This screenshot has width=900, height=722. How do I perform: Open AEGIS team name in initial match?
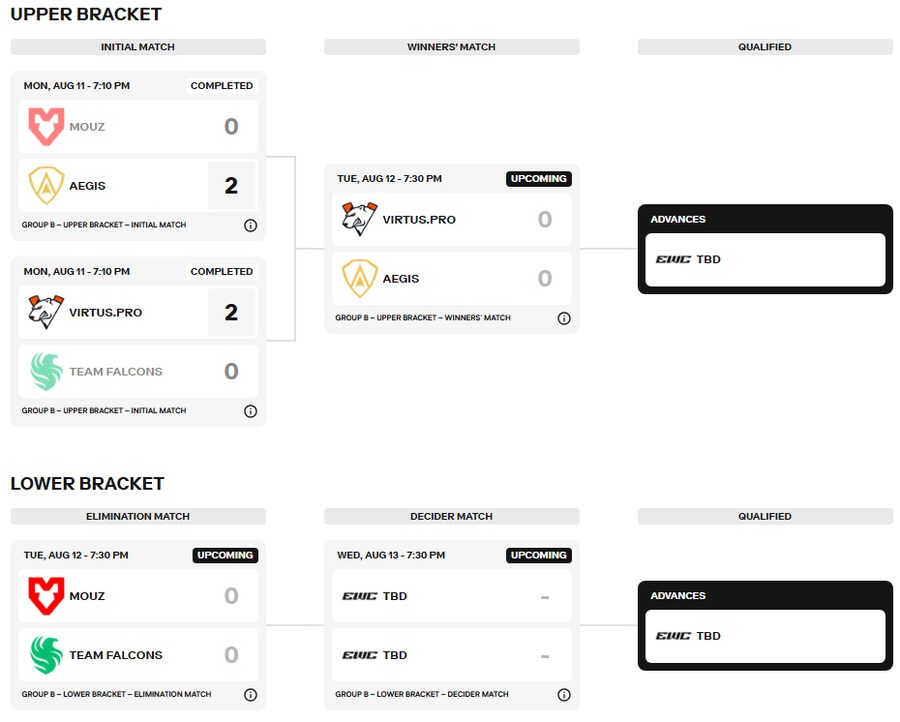coord(87,186)
